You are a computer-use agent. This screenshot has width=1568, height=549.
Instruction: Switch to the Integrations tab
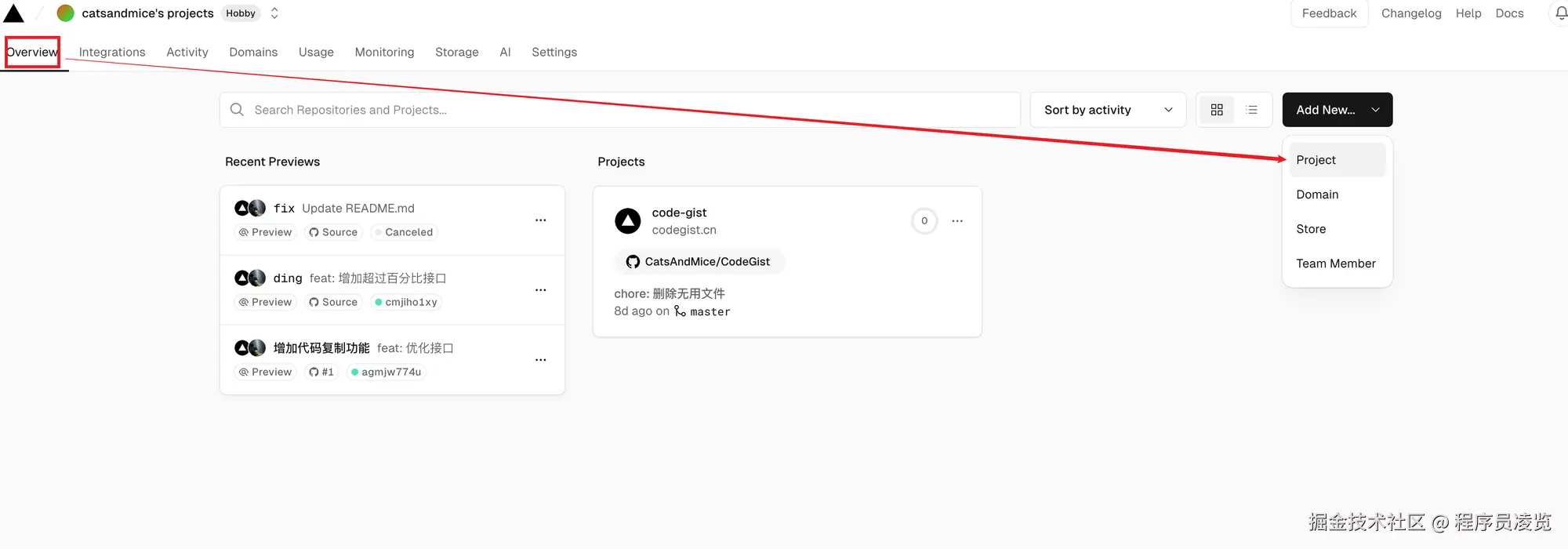coord(112,52)
